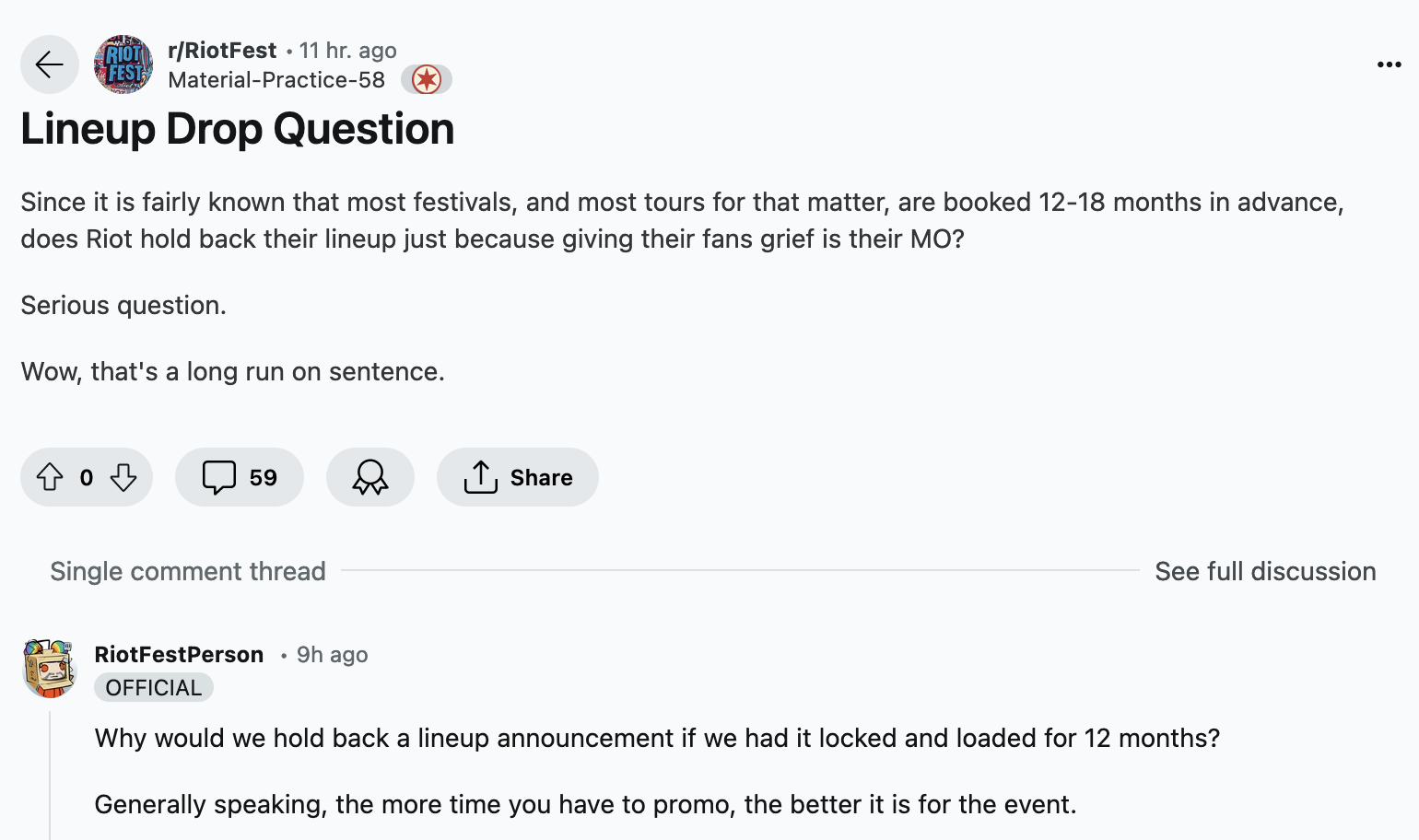Image resolution: width=1419 pixels, height=840 pixels.
Task: Go back using the left arrow button
Action: (x=50, y=64)
